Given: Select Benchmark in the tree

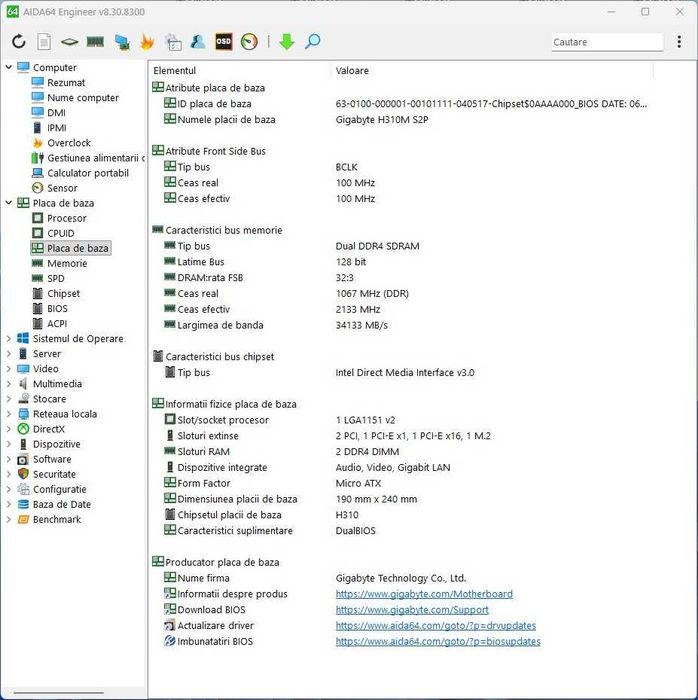Looking at the screenshot, I should pos(57,519).
